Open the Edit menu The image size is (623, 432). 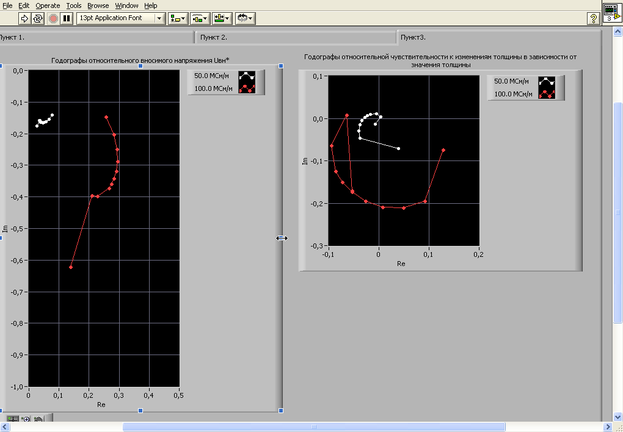(x=24, y=6)
